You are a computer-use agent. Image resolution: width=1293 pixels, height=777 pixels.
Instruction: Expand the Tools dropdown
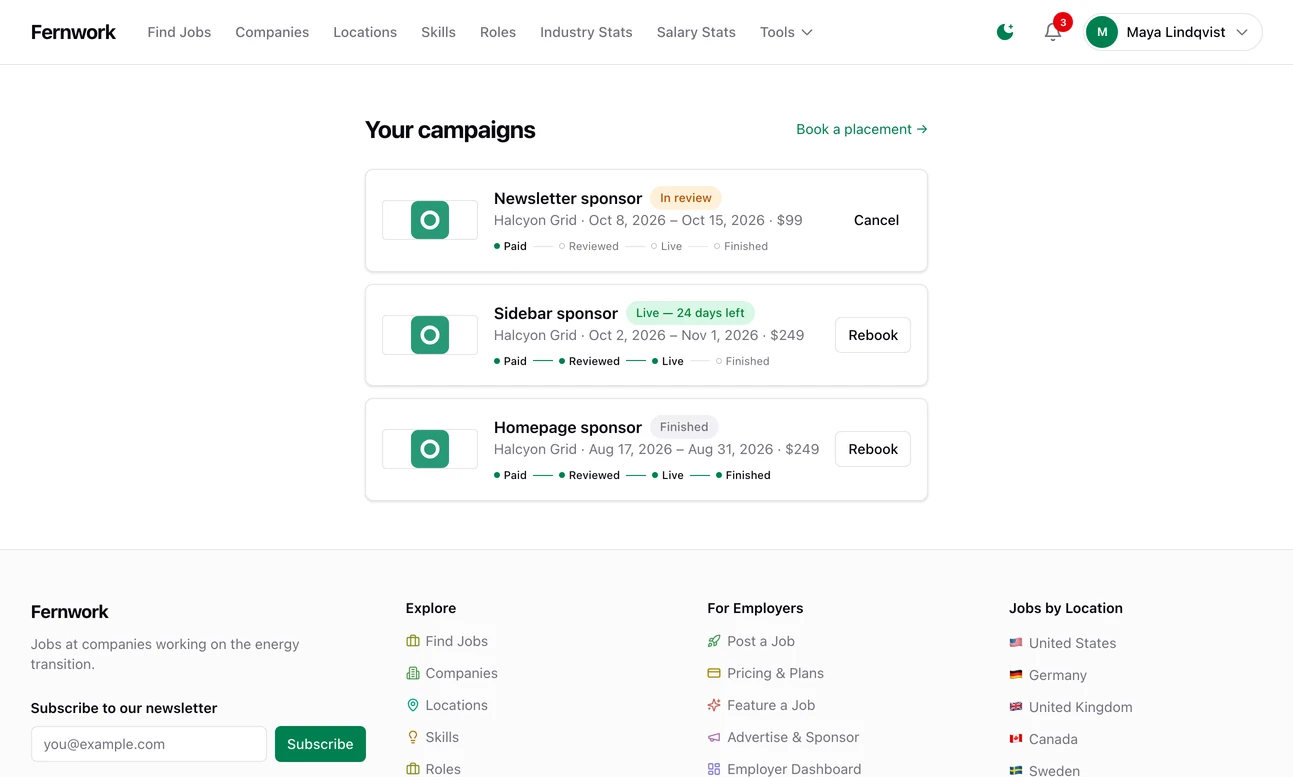pyautogui.click(x=786, y=32)
